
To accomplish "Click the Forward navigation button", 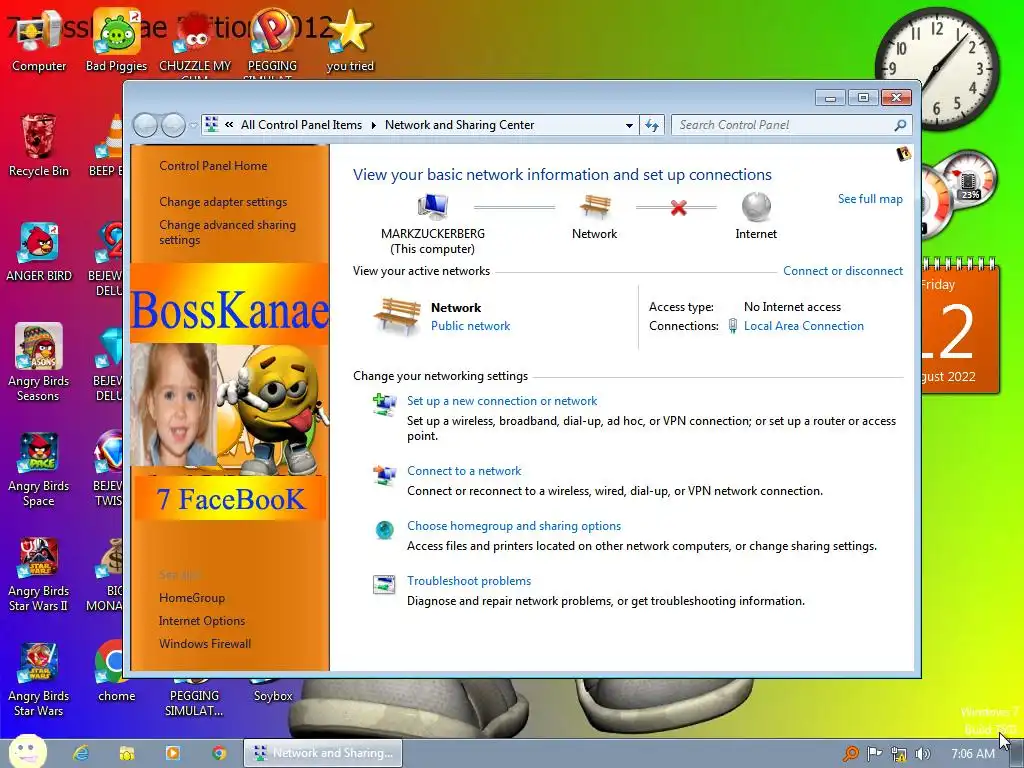I will pos(173,125).
